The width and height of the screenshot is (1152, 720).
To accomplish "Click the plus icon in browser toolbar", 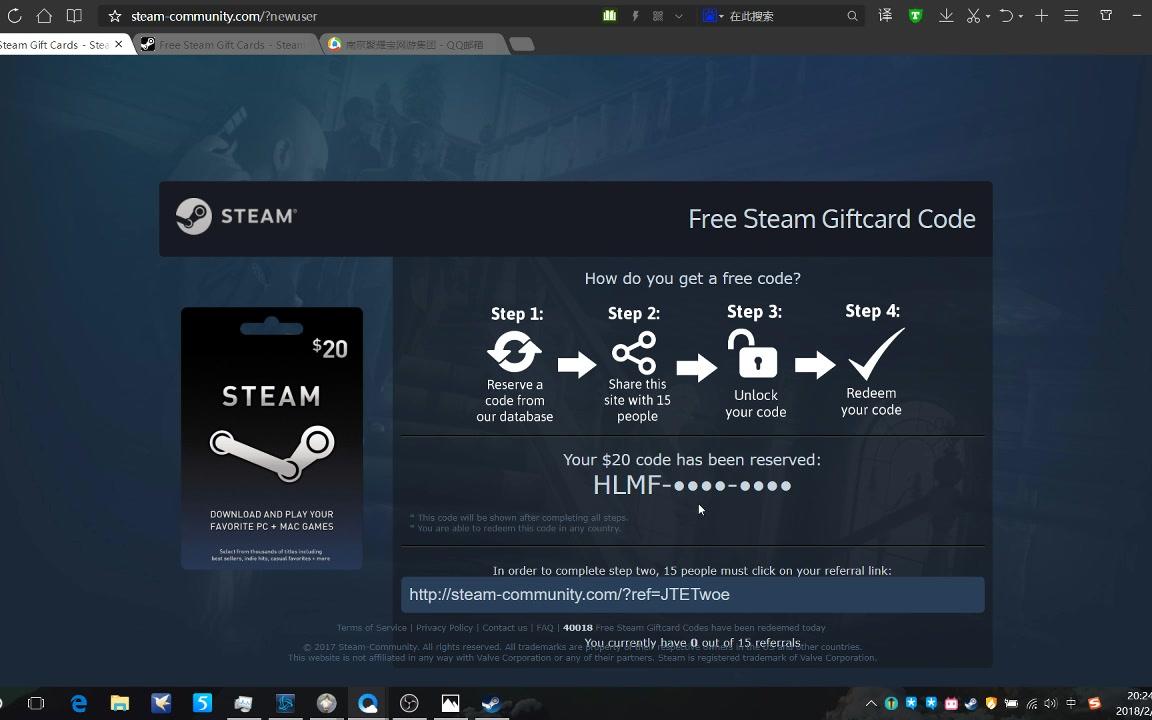I will point(1041,15).
